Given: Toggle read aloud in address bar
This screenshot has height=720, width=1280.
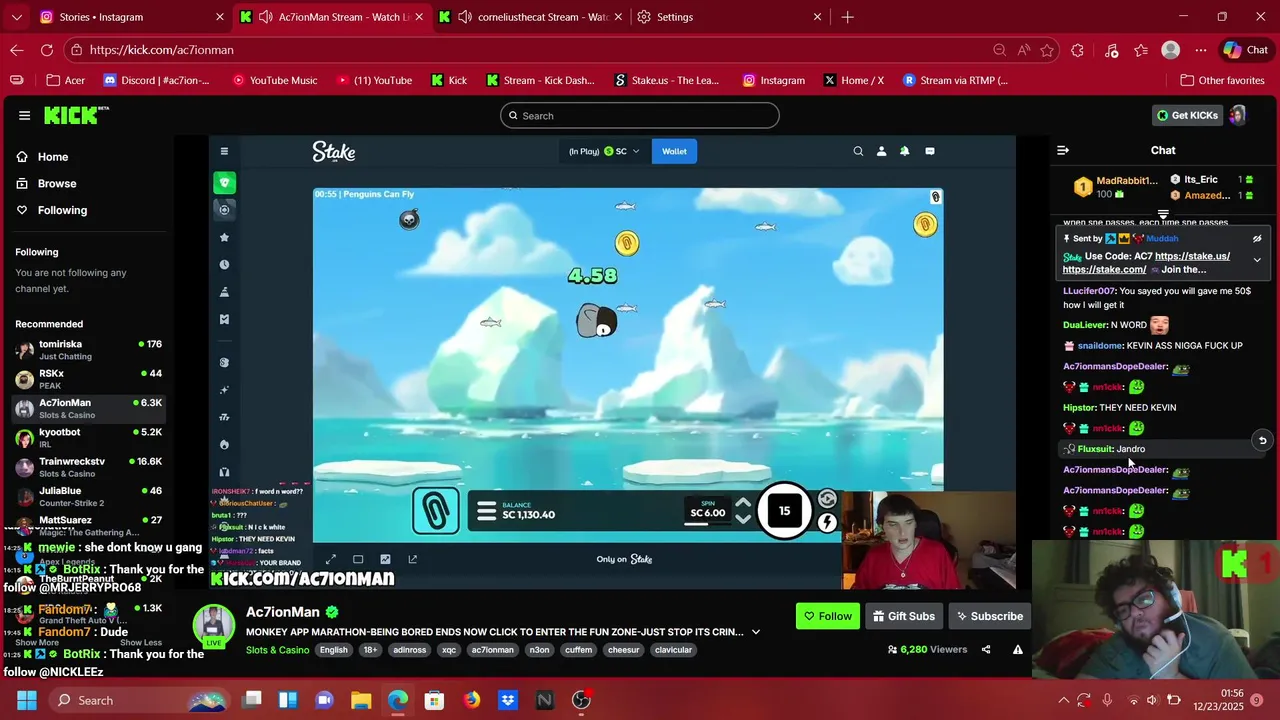Looking at the screenshot, I should coord(1023,50).
